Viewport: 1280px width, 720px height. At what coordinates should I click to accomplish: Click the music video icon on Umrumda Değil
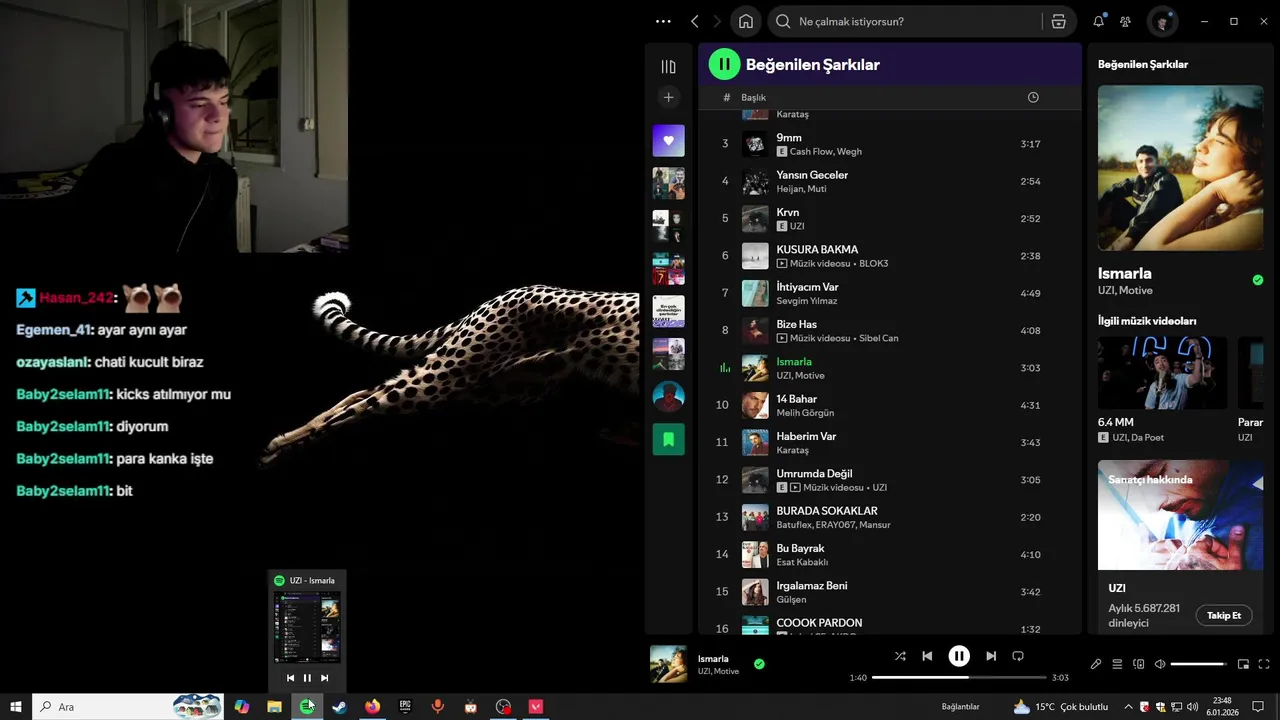(x=795, y=488)
